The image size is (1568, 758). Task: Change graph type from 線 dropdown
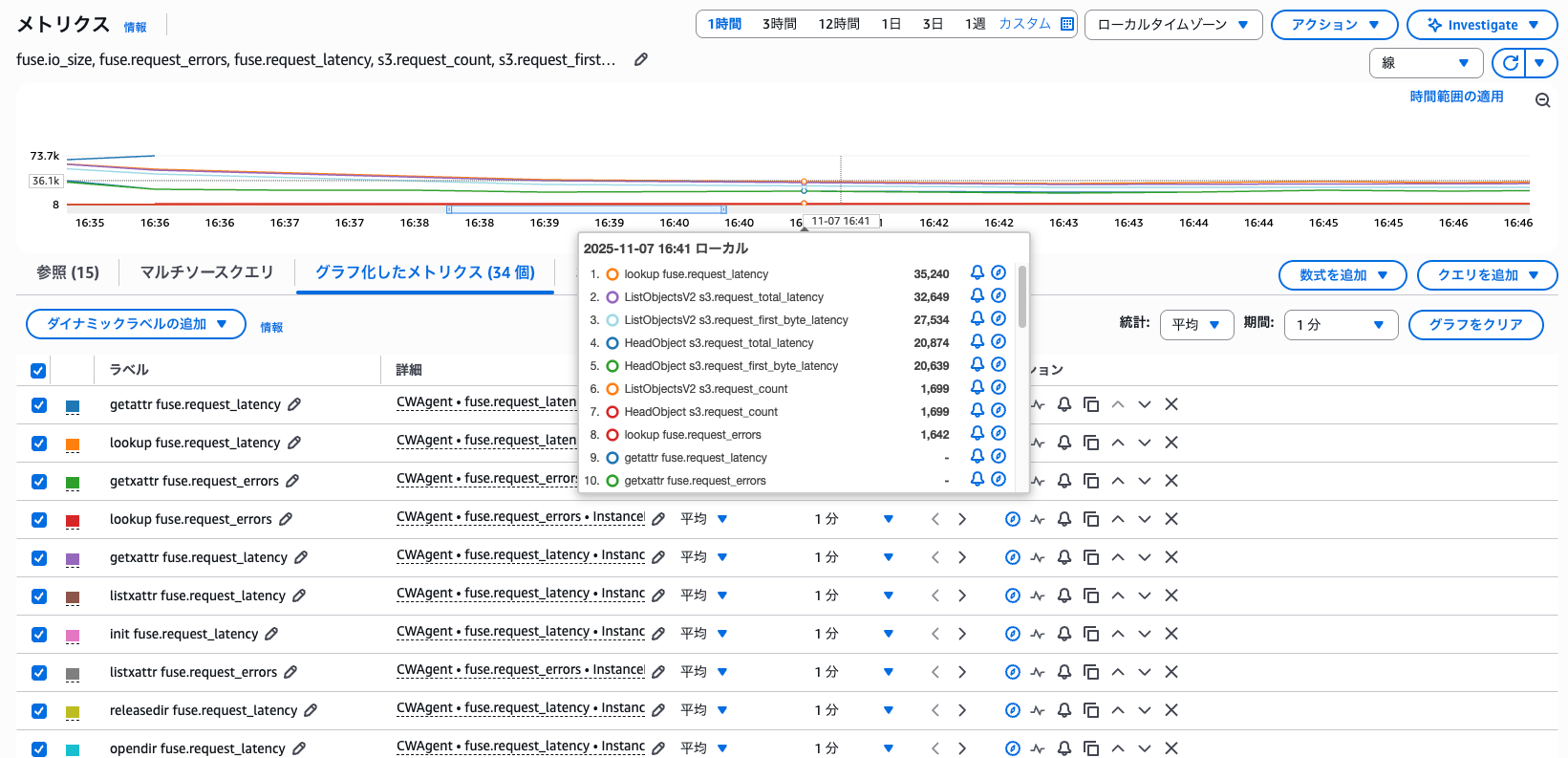[x=1426, y=63]
